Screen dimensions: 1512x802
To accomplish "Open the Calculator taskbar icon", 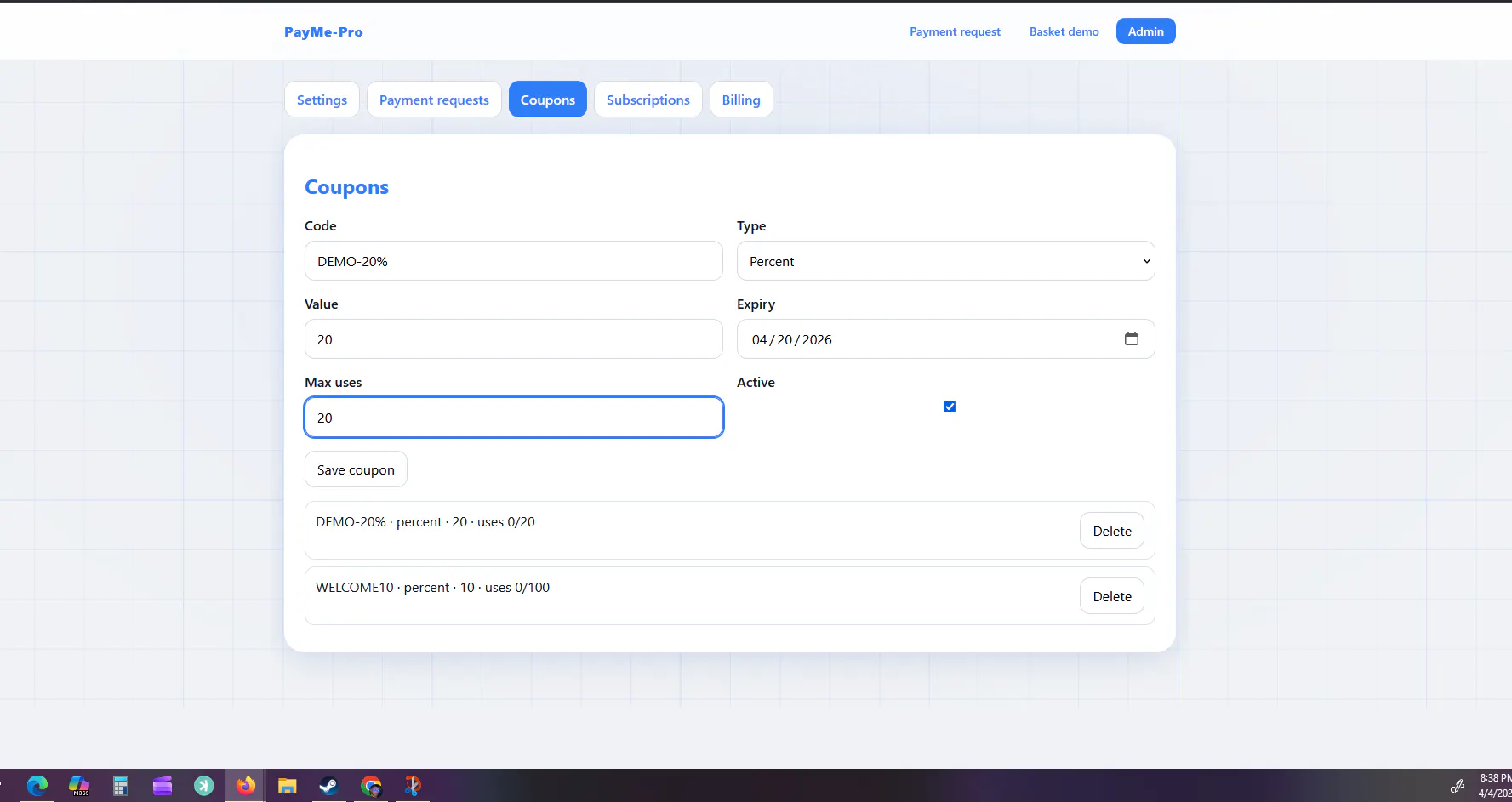I will 121,786.
